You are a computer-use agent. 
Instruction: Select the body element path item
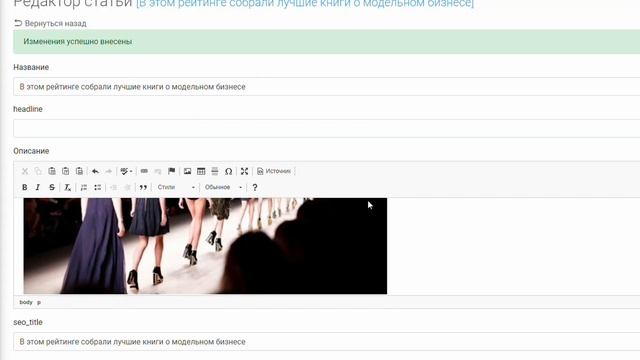click(26, 302)
